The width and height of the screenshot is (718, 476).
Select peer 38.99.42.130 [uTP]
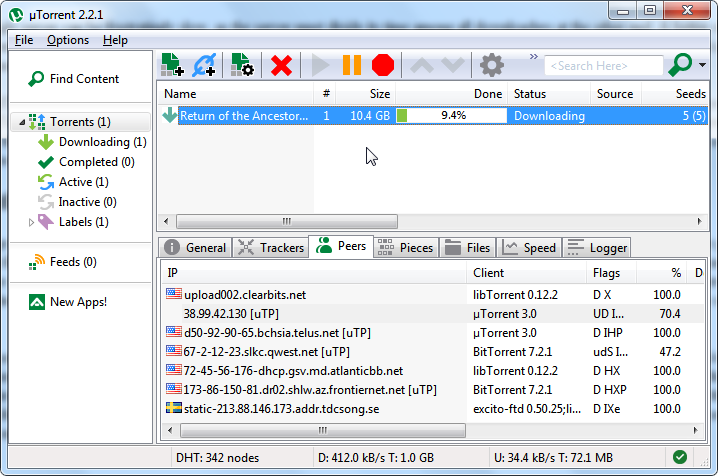433,314
